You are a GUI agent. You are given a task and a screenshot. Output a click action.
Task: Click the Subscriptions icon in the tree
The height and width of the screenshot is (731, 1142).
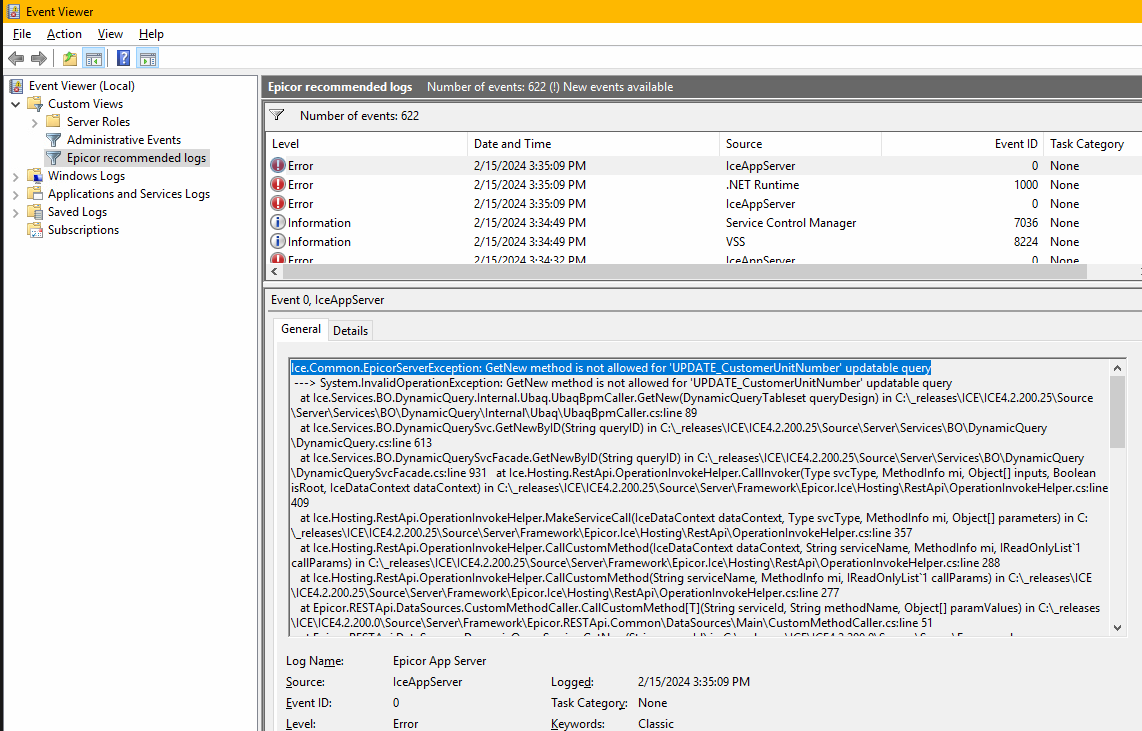click(35, 230)
